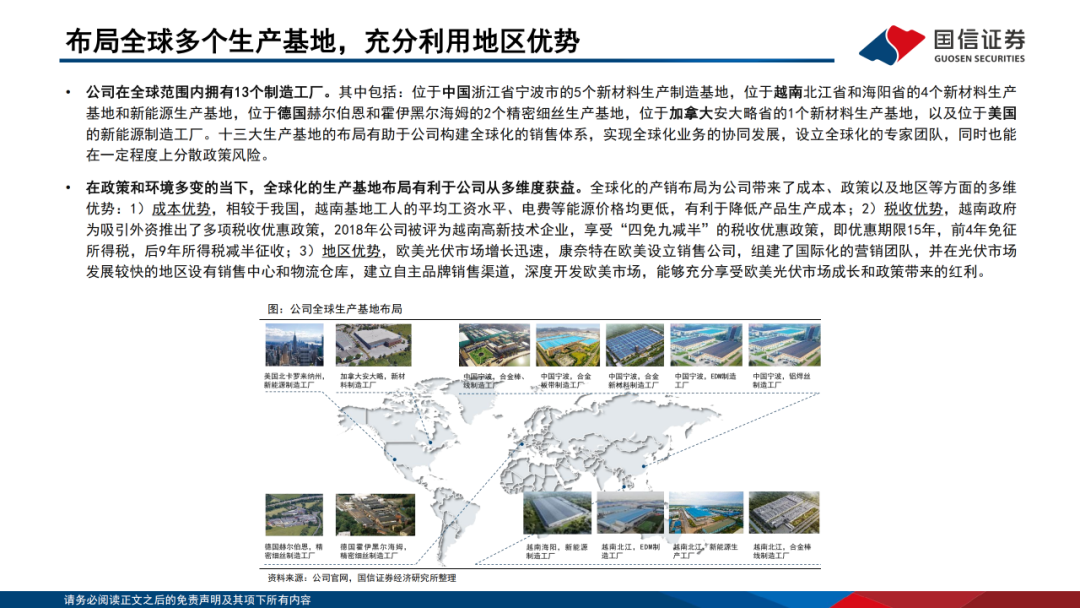Click the 国信证券 company name text
This screenshot has width=1080, height=608.
(x=979, y=40)
